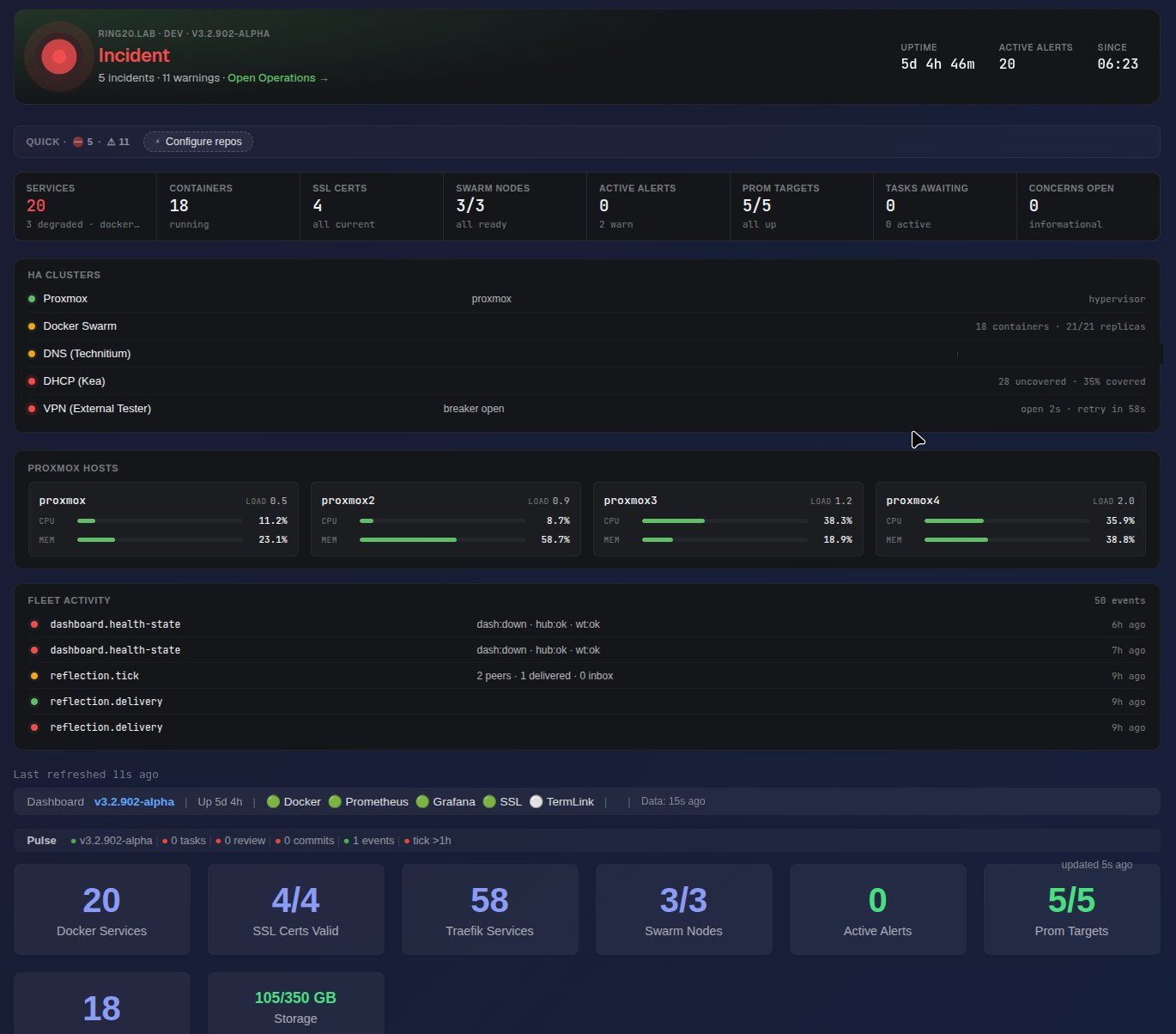Click '18 containers · 21/21 replicas' text
The height and width of the screenshot is (1034, 1176).
coord(1060,326)
